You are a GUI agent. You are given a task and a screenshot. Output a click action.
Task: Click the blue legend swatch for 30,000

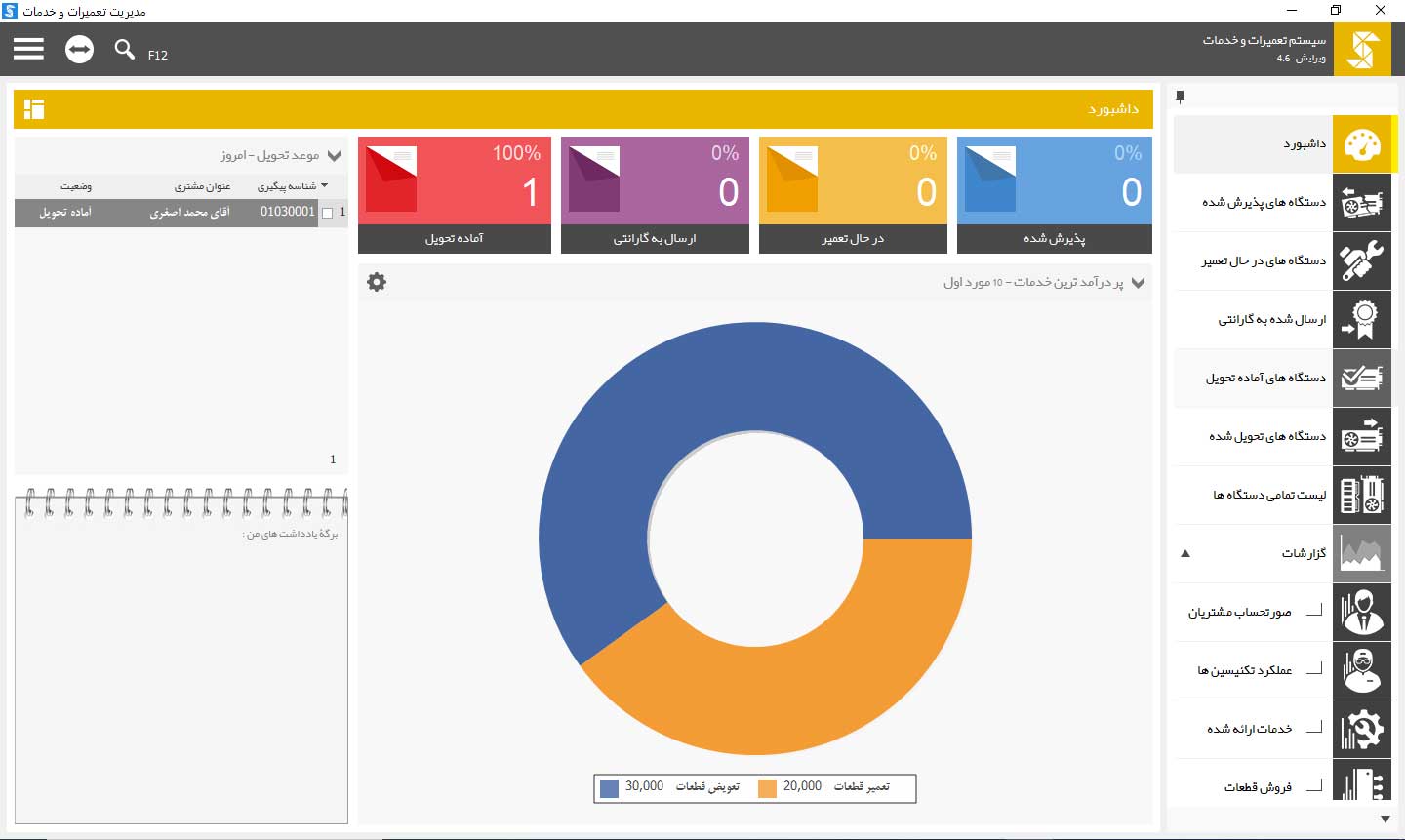pos(609,788)
